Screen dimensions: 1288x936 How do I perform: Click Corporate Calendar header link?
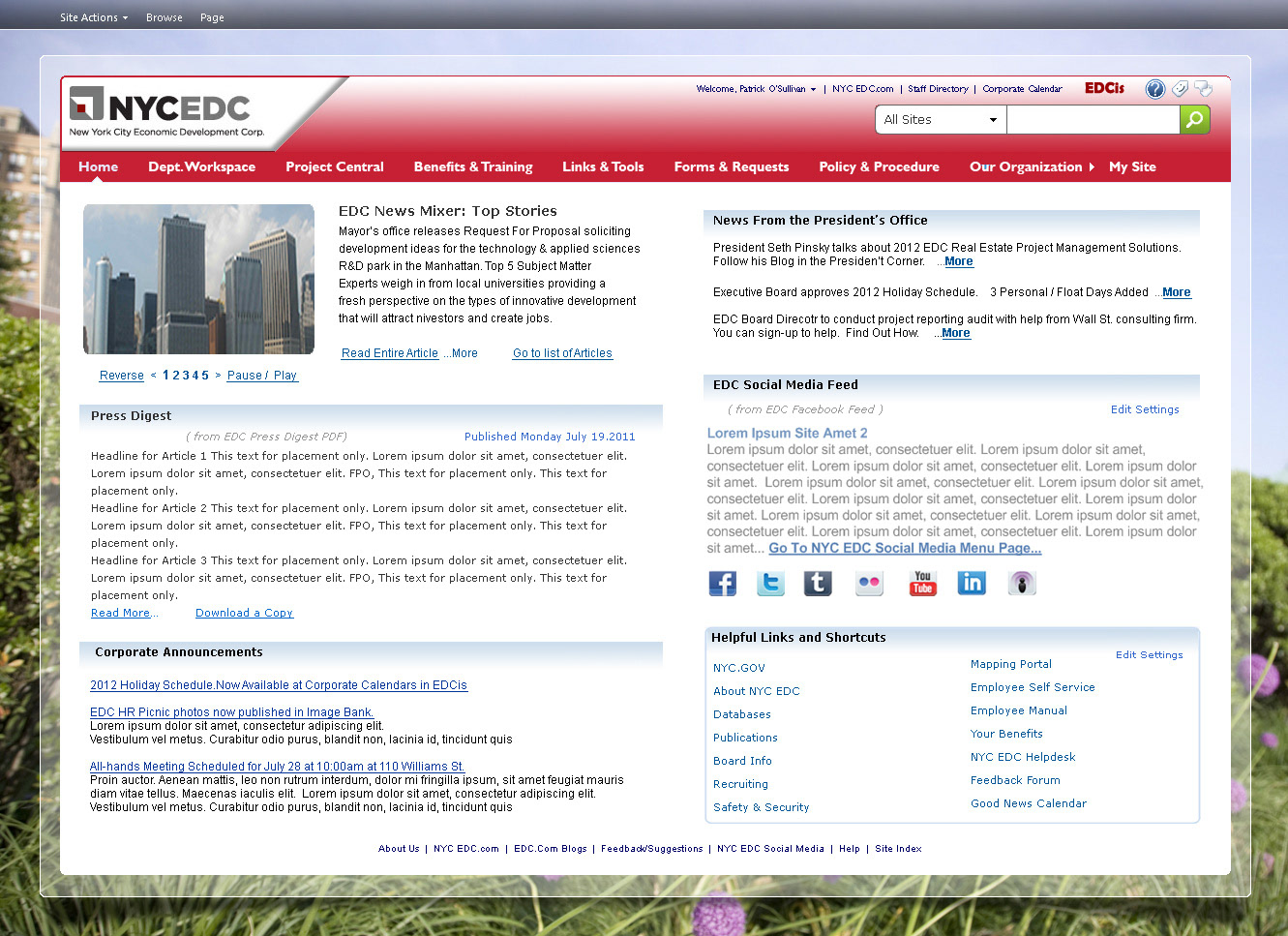(x=1022, y=89)
